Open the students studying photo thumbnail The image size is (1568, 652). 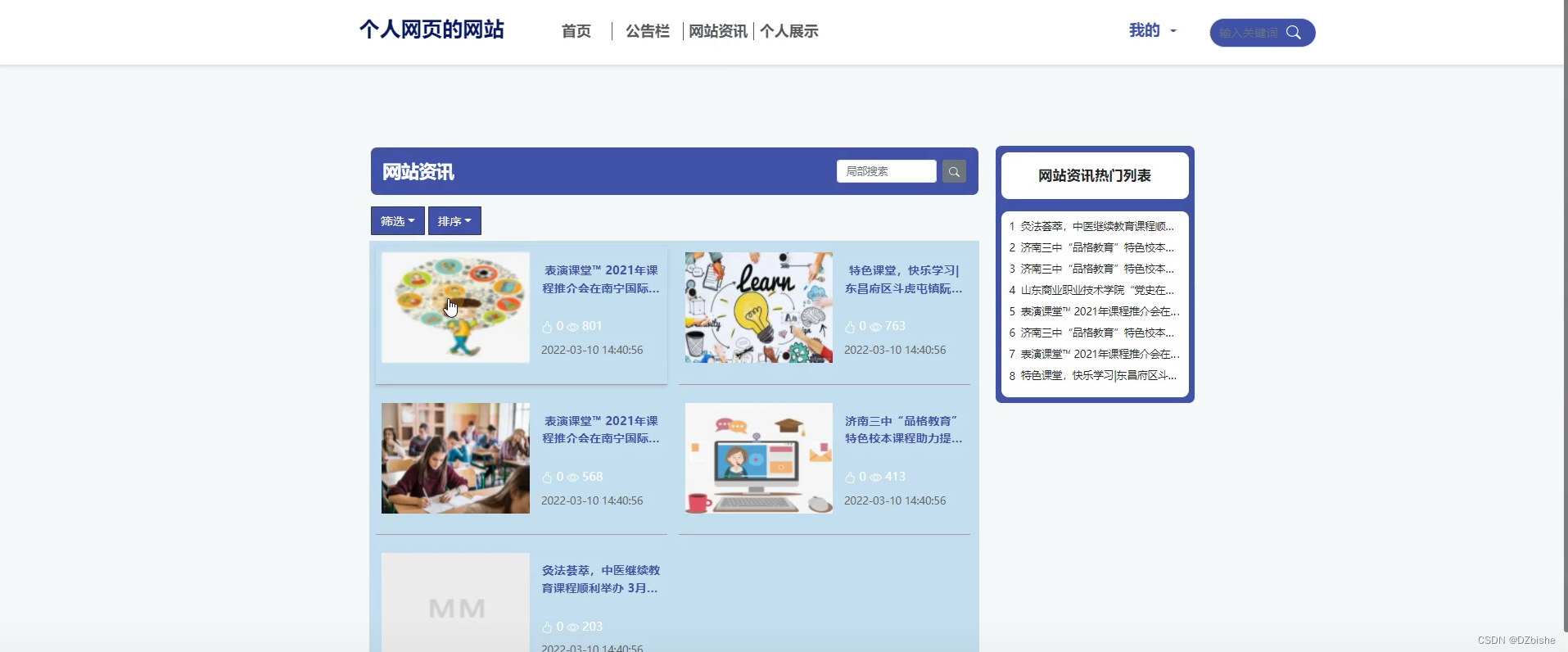pos(455,458)
